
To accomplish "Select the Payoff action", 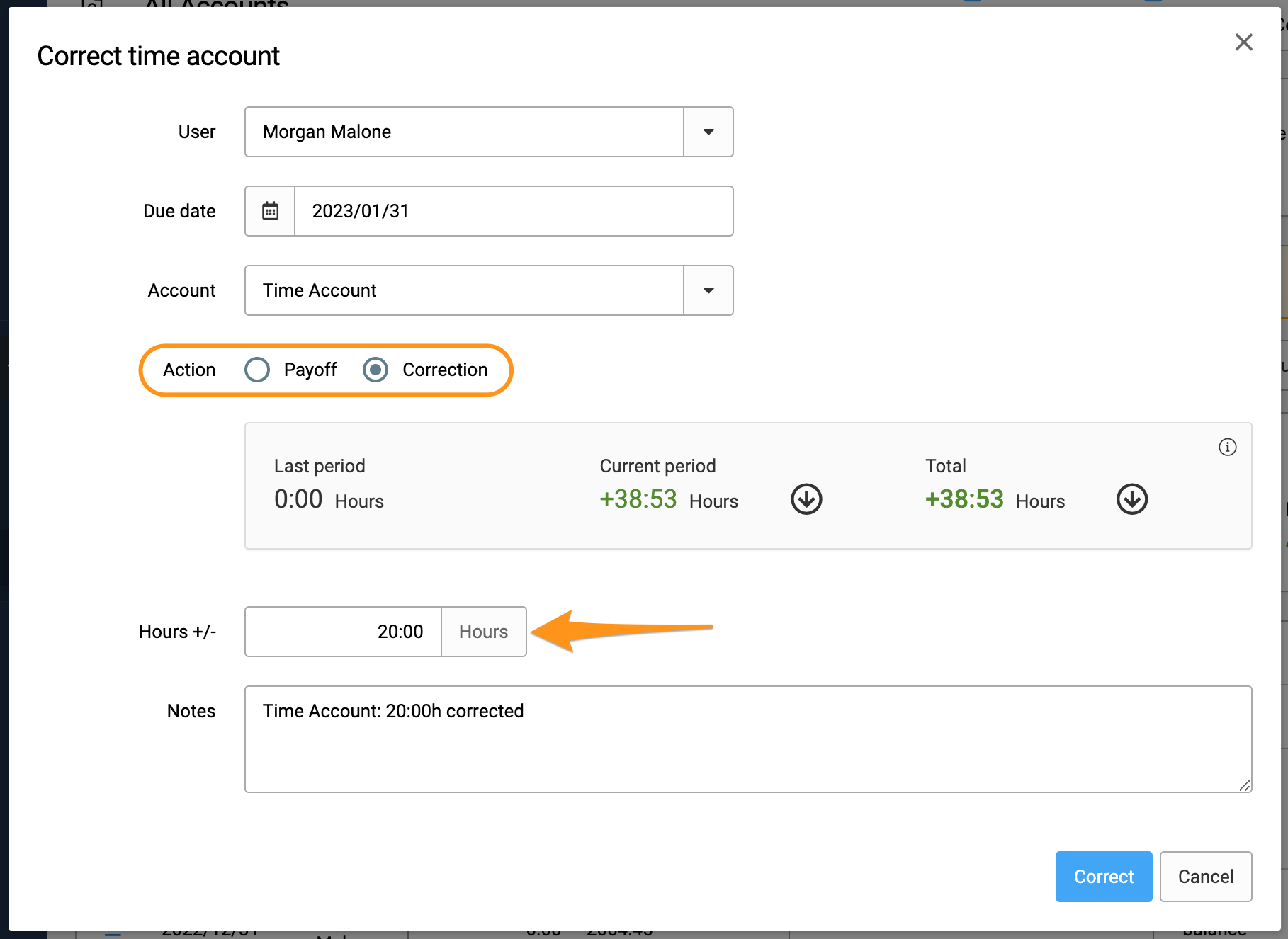I will tap(257, 370).
